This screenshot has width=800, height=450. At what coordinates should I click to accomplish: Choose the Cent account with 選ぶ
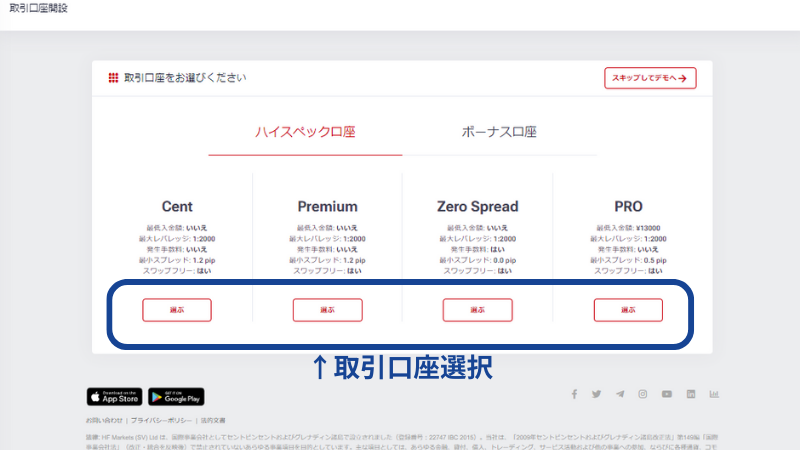click(x=177, y=310)
